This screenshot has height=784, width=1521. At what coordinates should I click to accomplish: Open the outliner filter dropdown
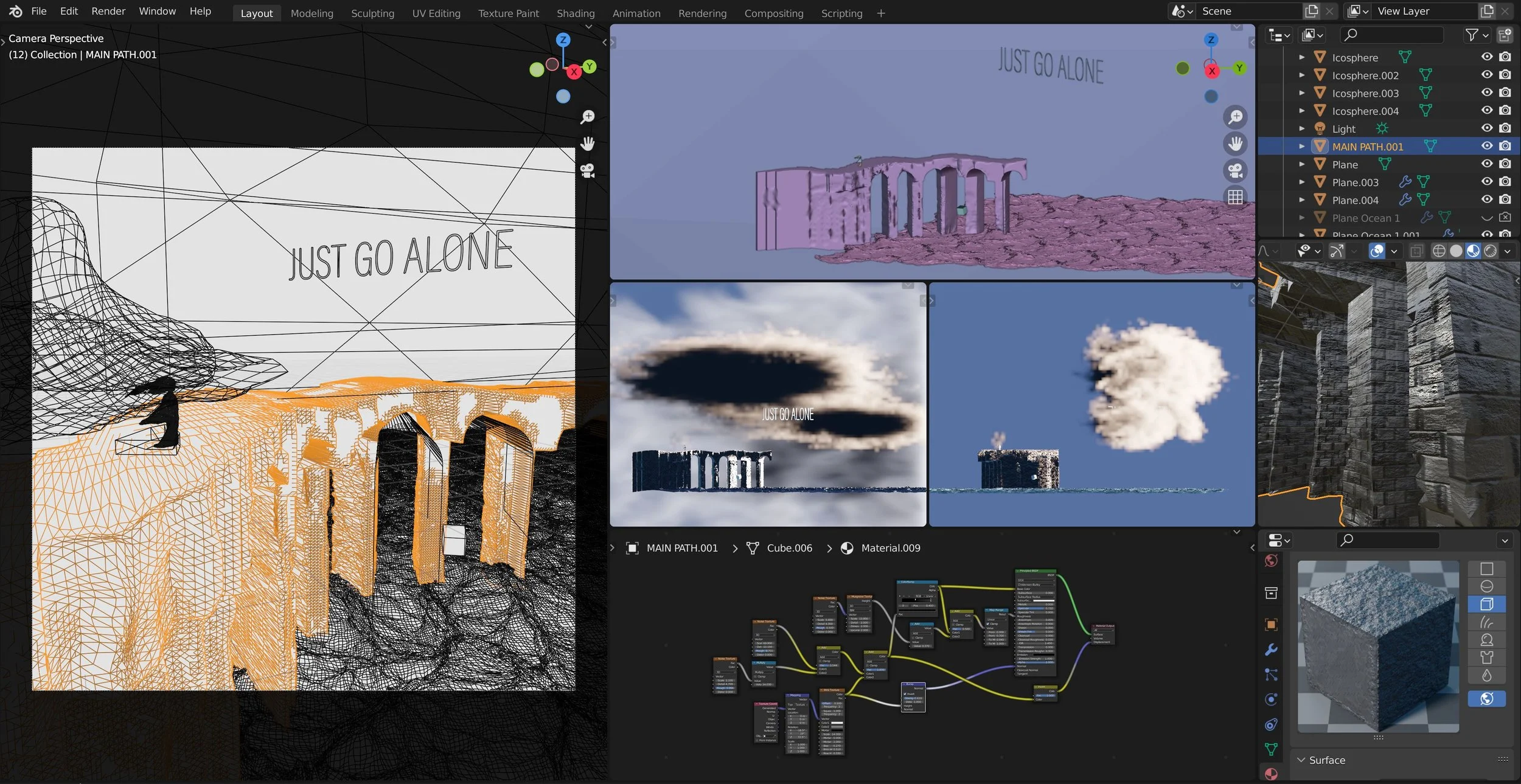pos(1477,35)
